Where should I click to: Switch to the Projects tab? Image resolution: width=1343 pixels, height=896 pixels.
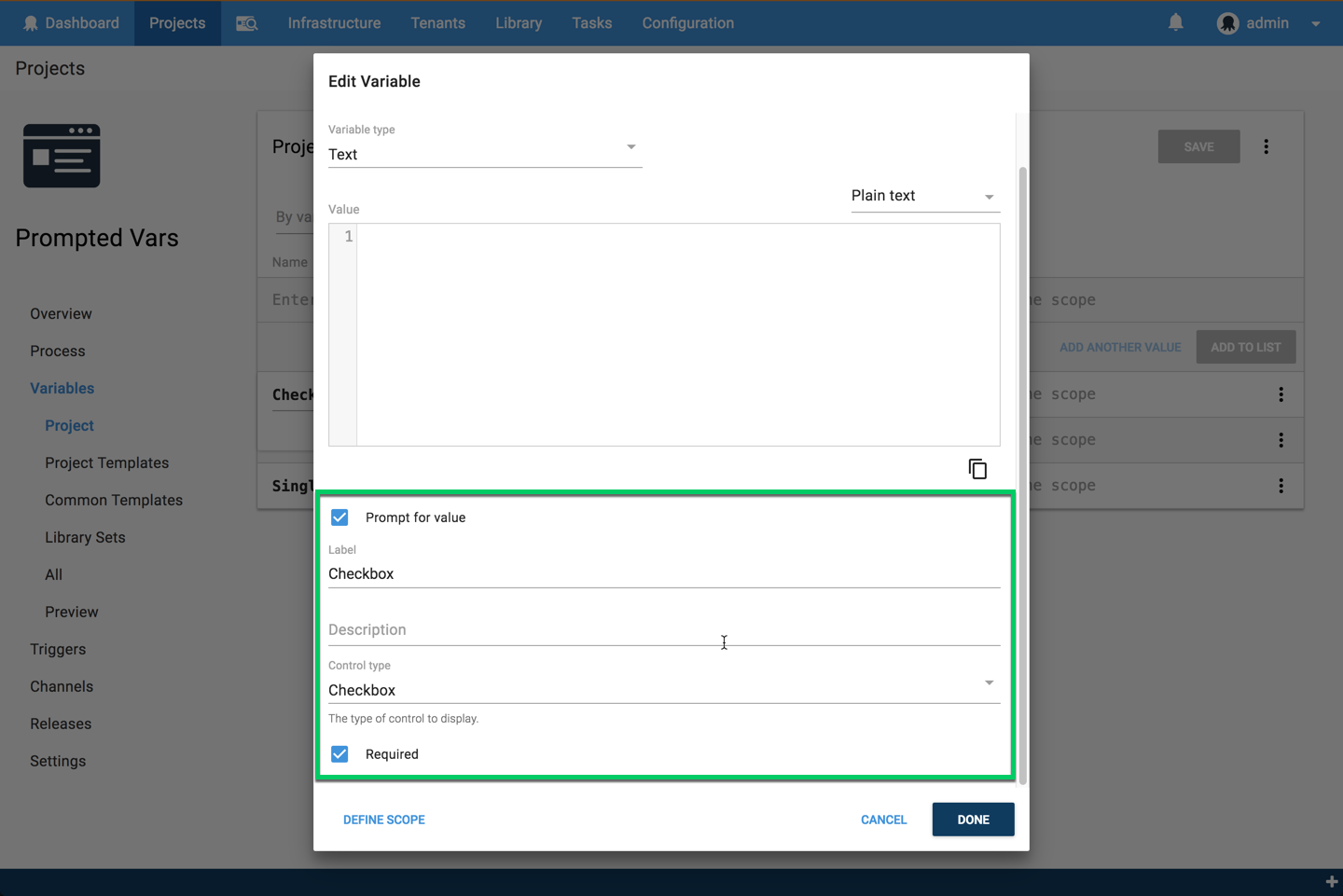[177, 22]
